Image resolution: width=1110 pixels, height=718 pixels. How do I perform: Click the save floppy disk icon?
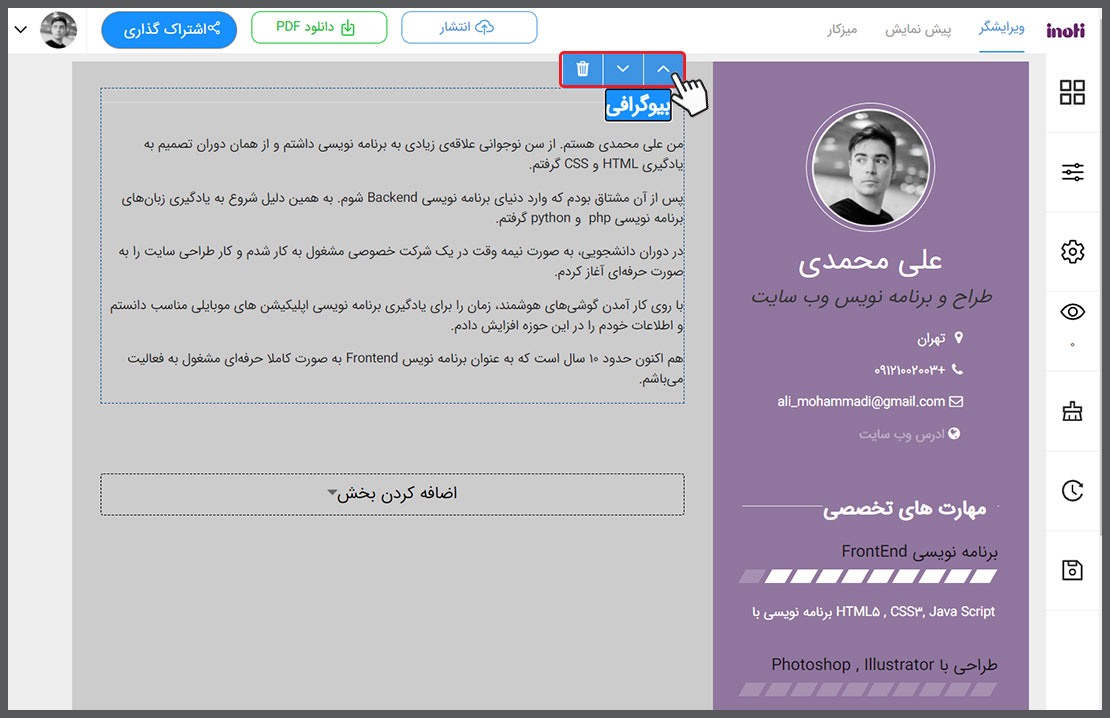pyautogui.click(x=1072, y=570)
